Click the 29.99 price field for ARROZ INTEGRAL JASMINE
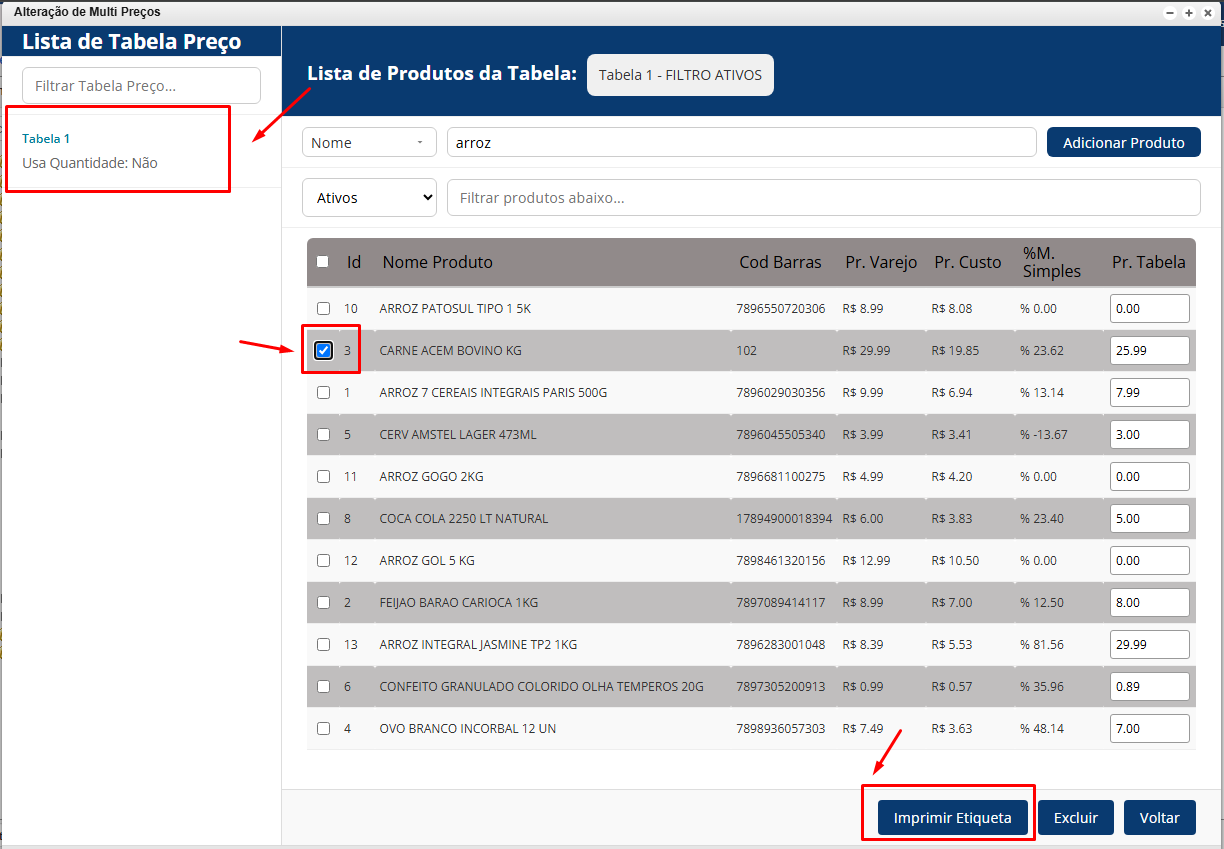 [1149, 644]
